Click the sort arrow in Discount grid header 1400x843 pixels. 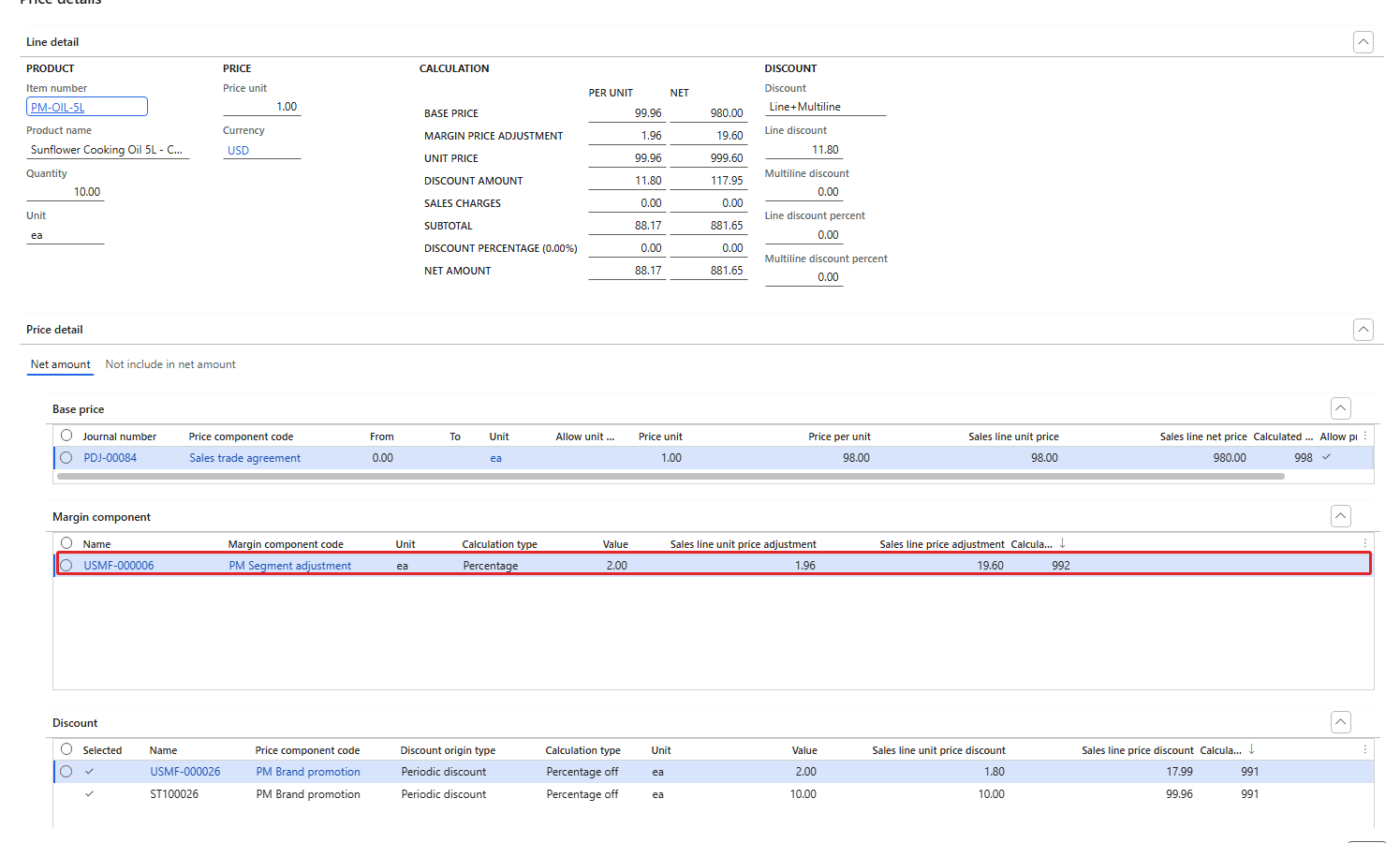click(x=1252, y=749)
